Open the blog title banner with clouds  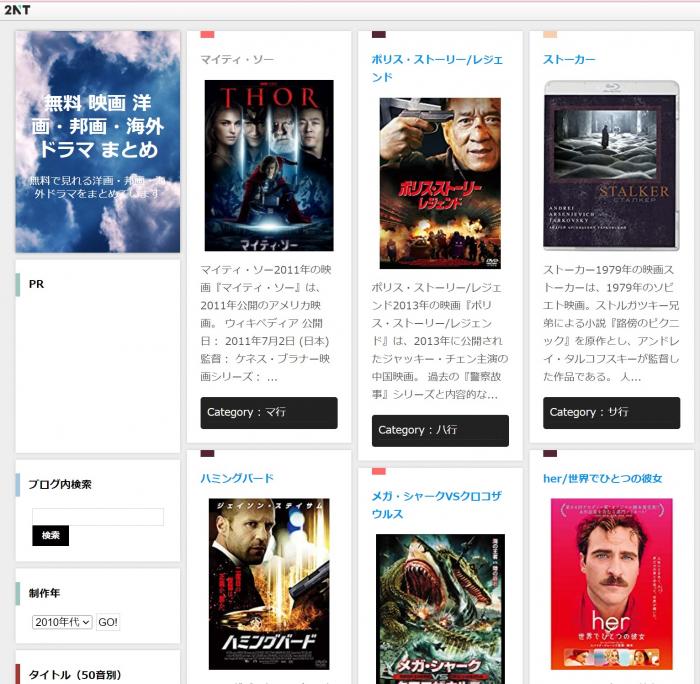click(98, 142)
